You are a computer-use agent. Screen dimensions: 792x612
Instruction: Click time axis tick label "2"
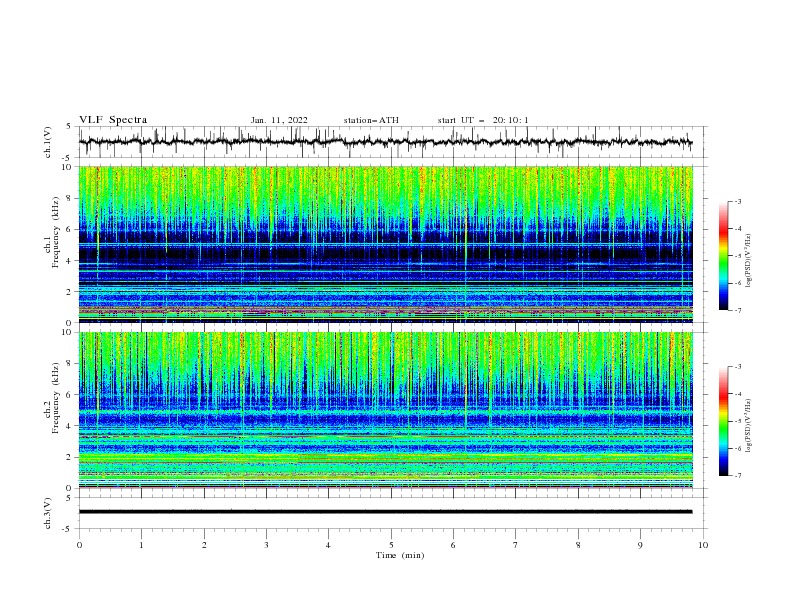point(204,545)
